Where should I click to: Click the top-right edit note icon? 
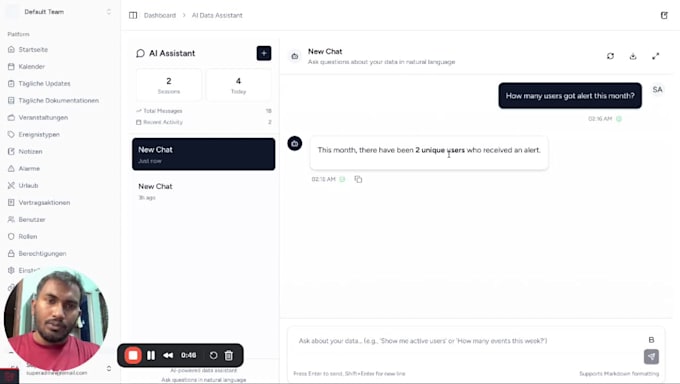[x=664, y=15]
